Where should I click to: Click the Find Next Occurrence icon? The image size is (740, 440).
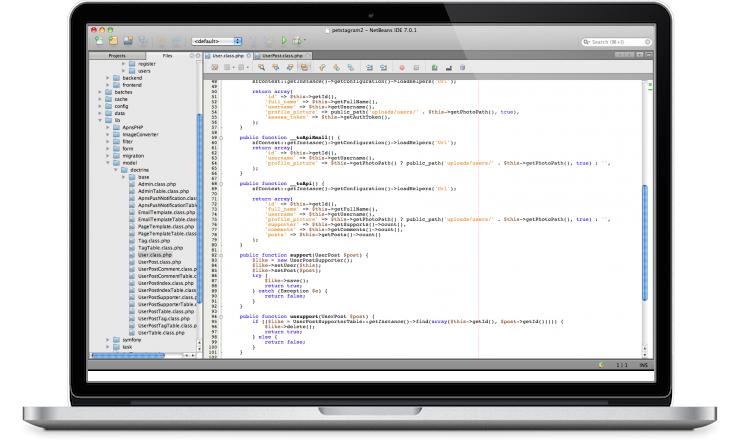pos(290,68)
